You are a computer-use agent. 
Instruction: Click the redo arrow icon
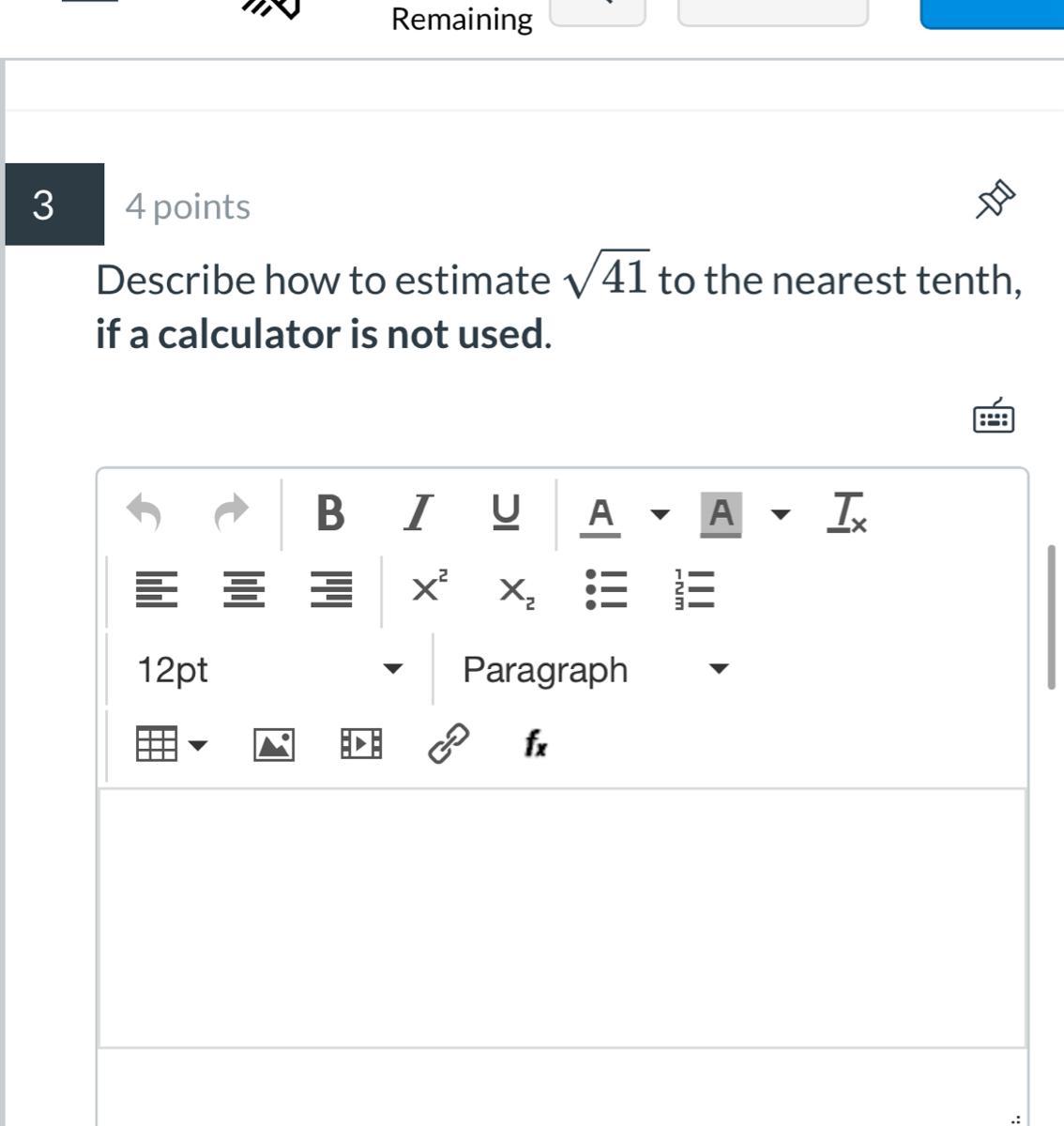pyautogui.click(x=231, y=512)
